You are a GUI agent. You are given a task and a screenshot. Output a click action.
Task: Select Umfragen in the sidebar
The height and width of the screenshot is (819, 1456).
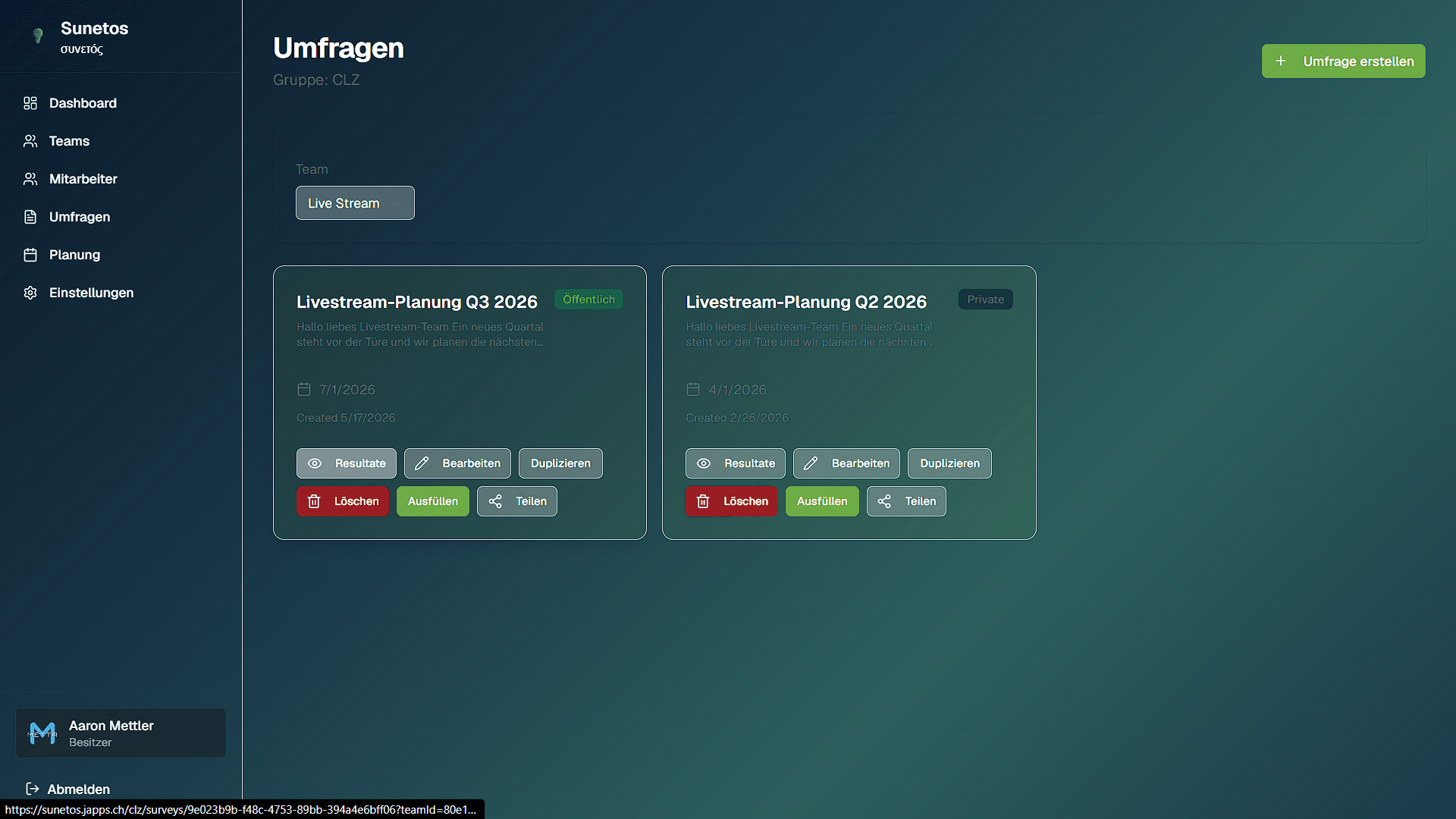pos(121,217)
